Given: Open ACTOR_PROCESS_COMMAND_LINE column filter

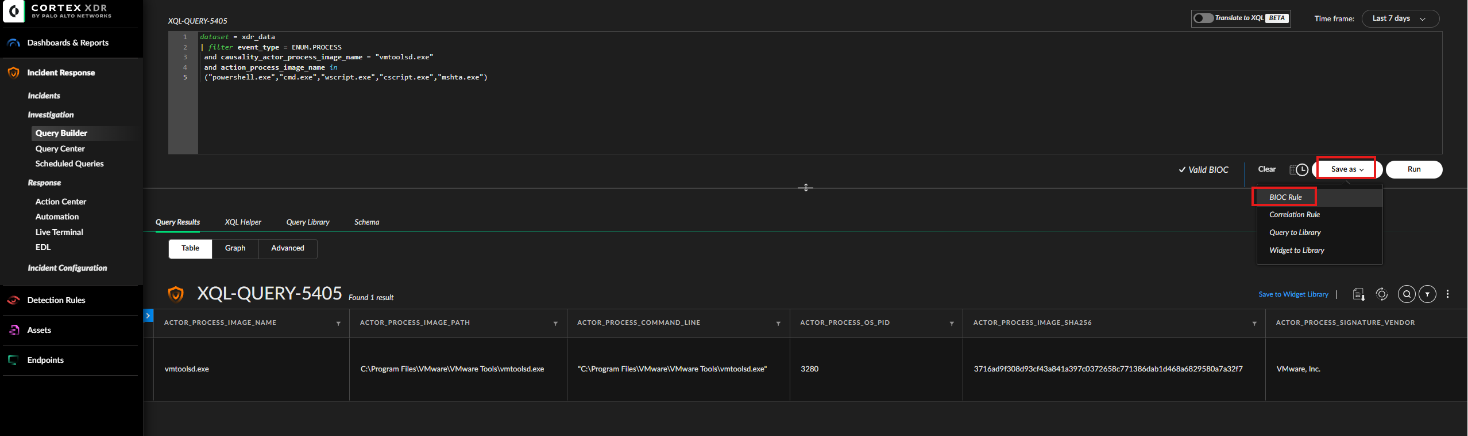Looking at the screenshot, I should pyautogui.click(x=779, y=324).
